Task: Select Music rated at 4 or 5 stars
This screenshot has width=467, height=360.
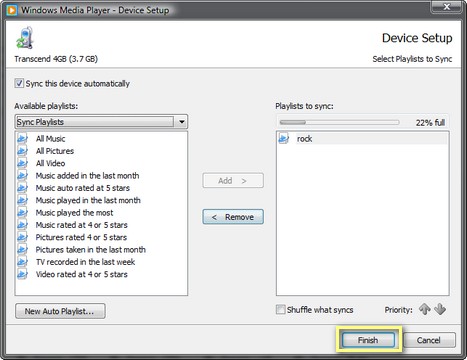Action: coord(82,225)
